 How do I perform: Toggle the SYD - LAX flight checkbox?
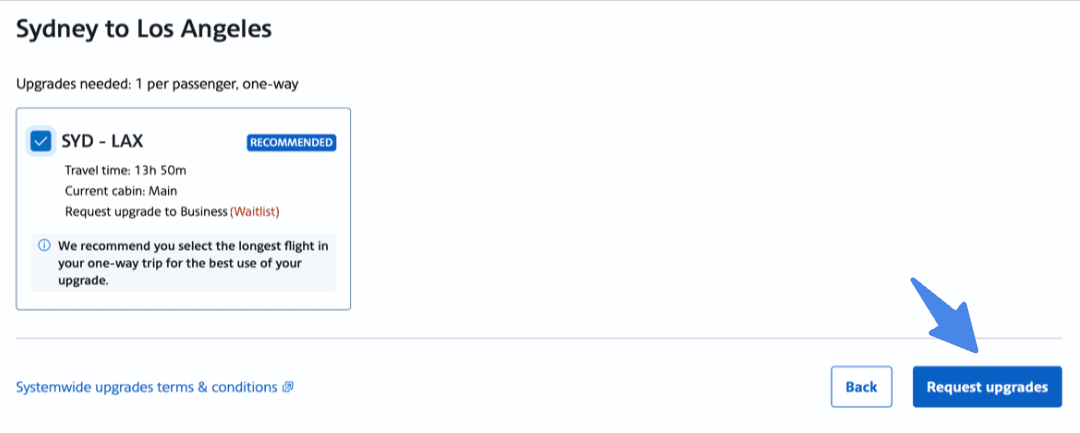click(41, 141)
